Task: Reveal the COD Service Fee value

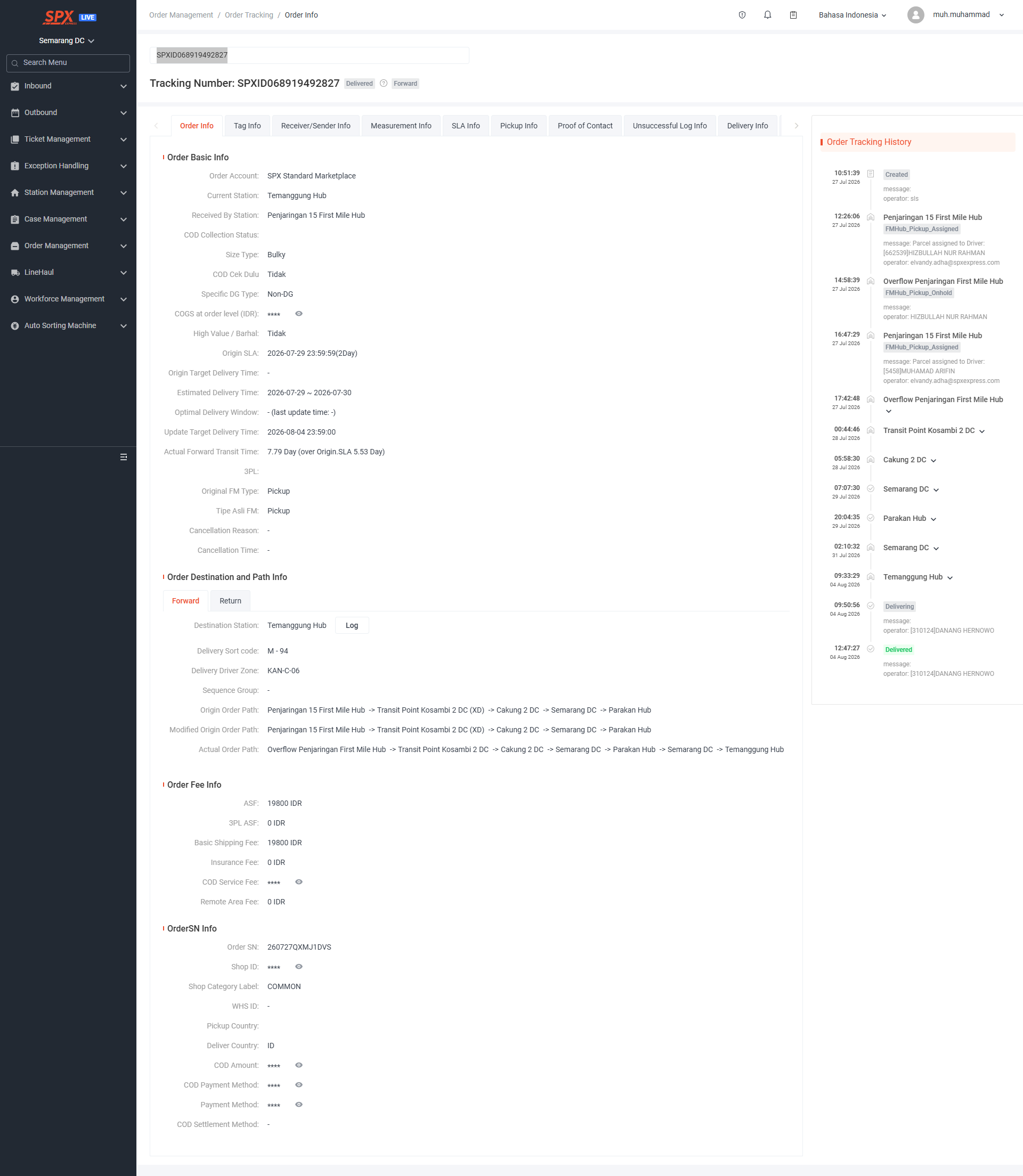Action: pyautogui.click(x=298, y=882)
